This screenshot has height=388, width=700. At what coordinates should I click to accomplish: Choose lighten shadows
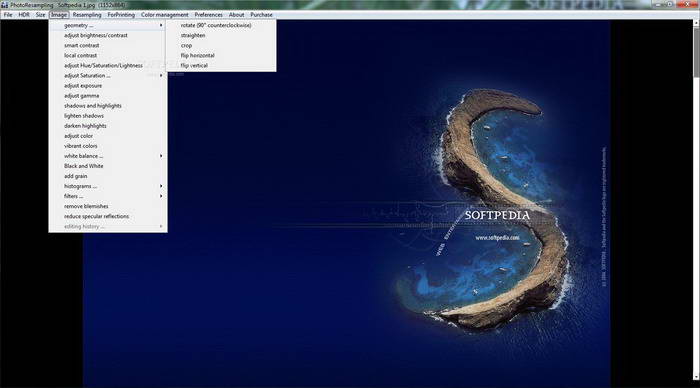(108, 116)
